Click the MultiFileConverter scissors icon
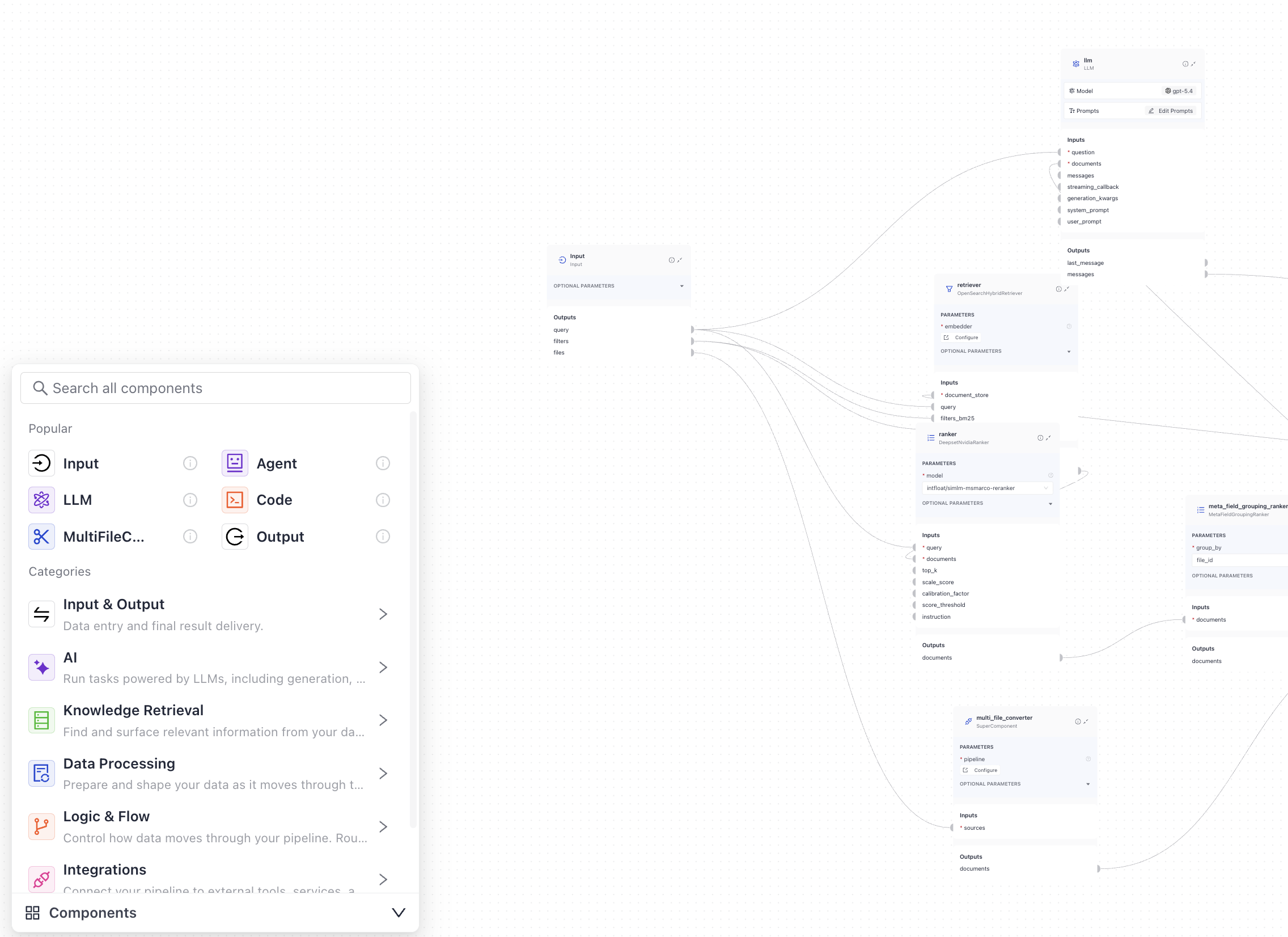The width and height of the screenshot is (1288, 937). (x=41, y=537)
